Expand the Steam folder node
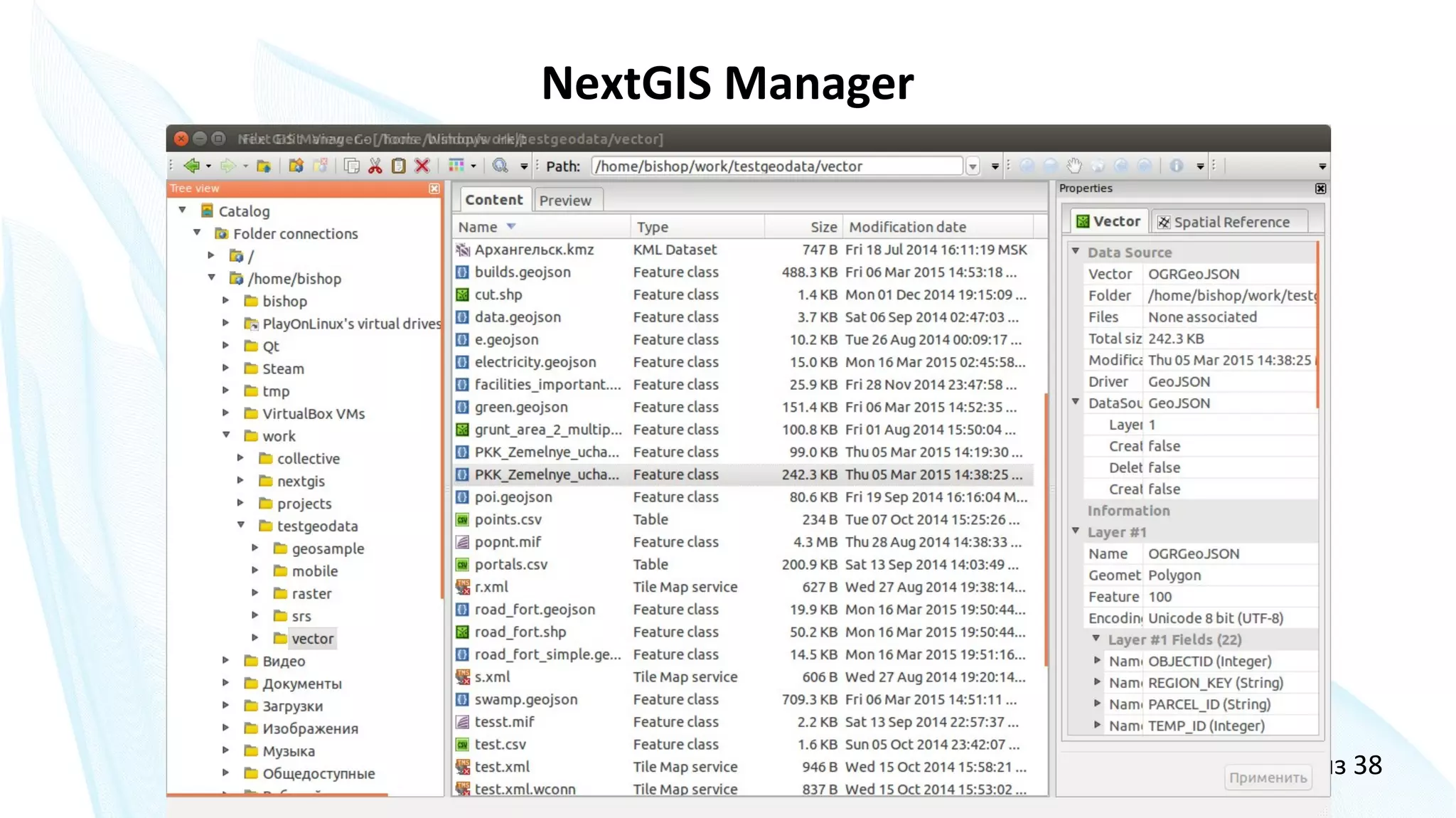Image resolution: width=1456 pixels, height=818 pixels. [225, 368]
